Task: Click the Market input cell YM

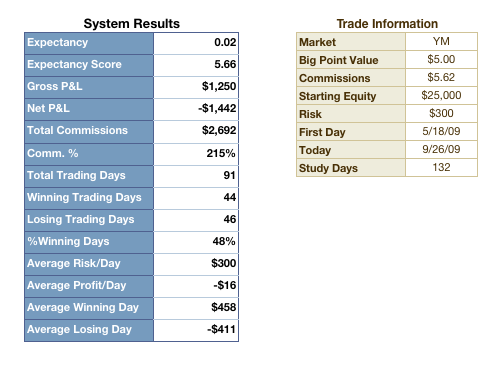Action: point(441,42)
